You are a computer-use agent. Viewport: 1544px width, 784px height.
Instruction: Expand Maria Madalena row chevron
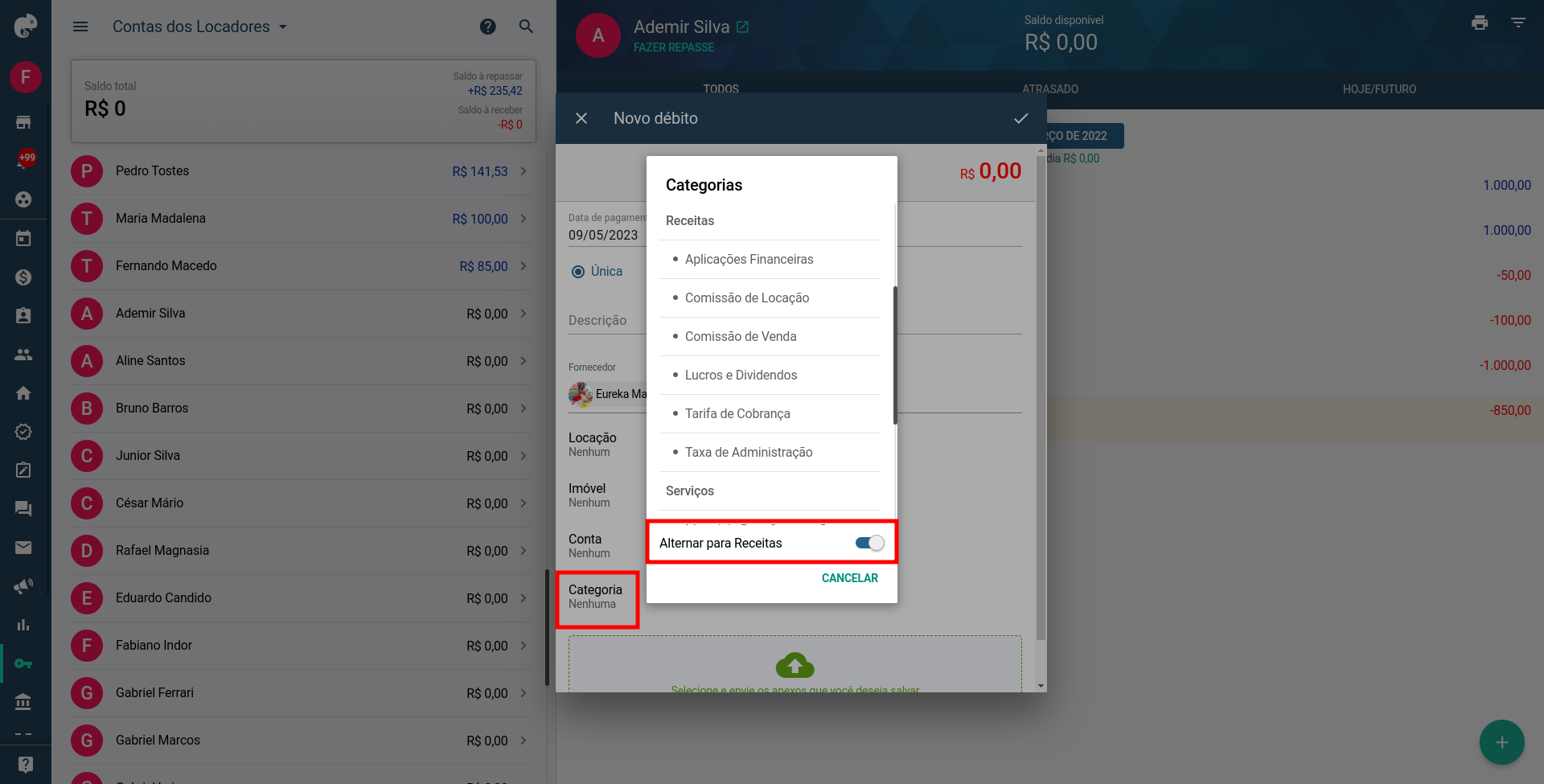pyautogui.click(x=524, y=219)
